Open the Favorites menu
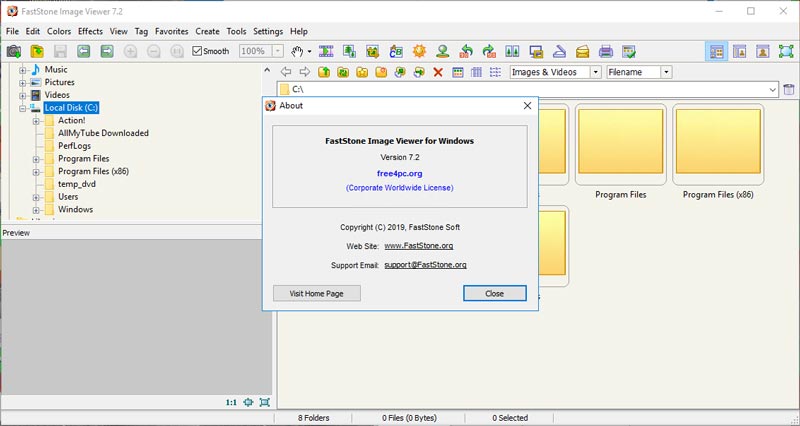Image resolution: width=800 pixels, height=426 pixels. [171, 31]
